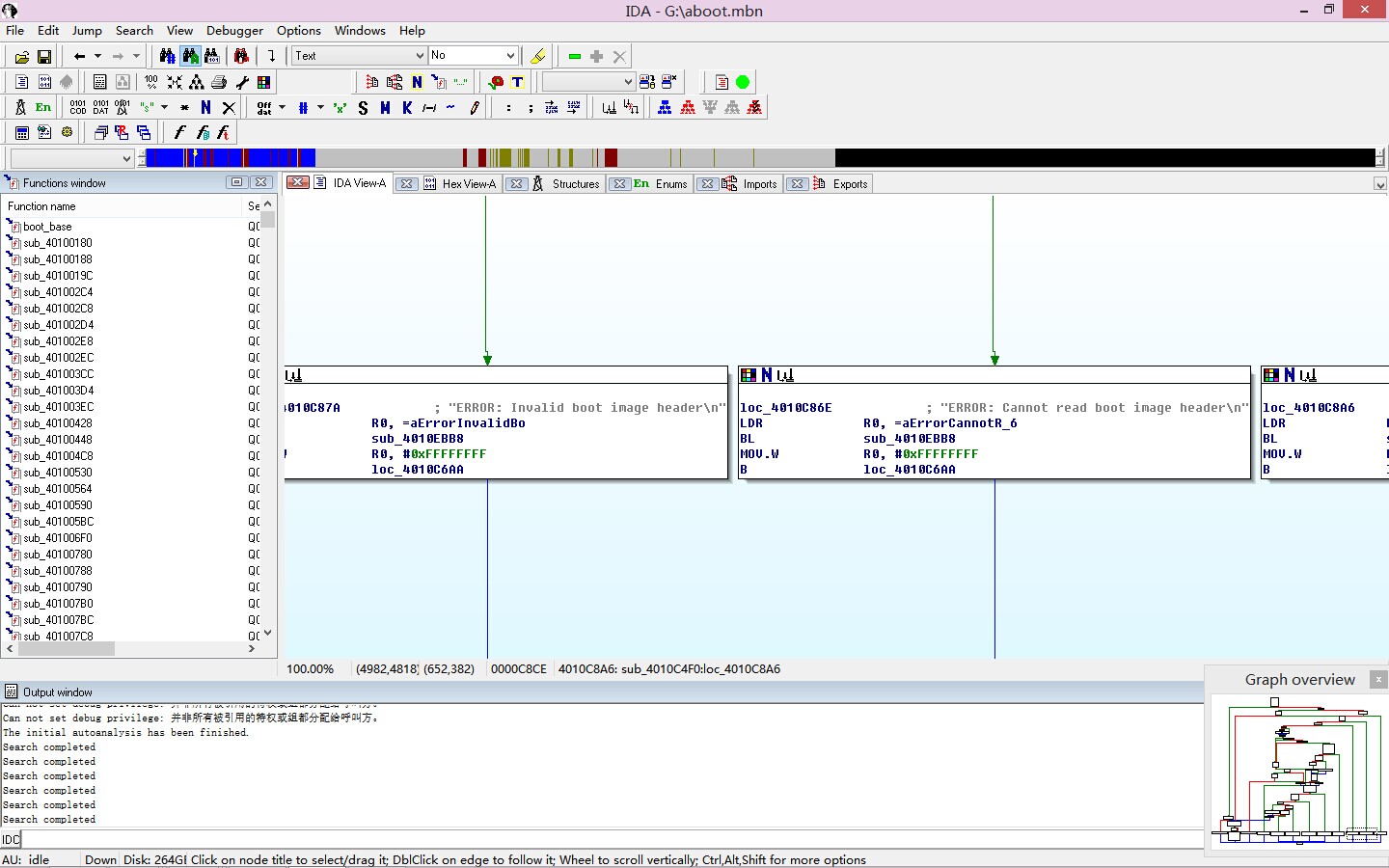Click the Save floppy disk icon
This screenshot has width=1389, height=868.
coord(43,57)
